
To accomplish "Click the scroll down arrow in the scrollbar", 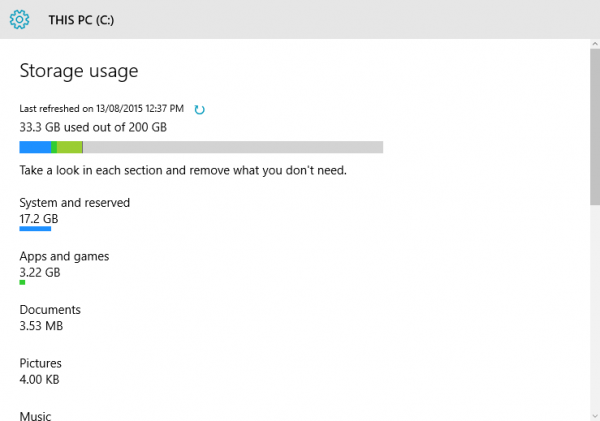I will (595, 416).
